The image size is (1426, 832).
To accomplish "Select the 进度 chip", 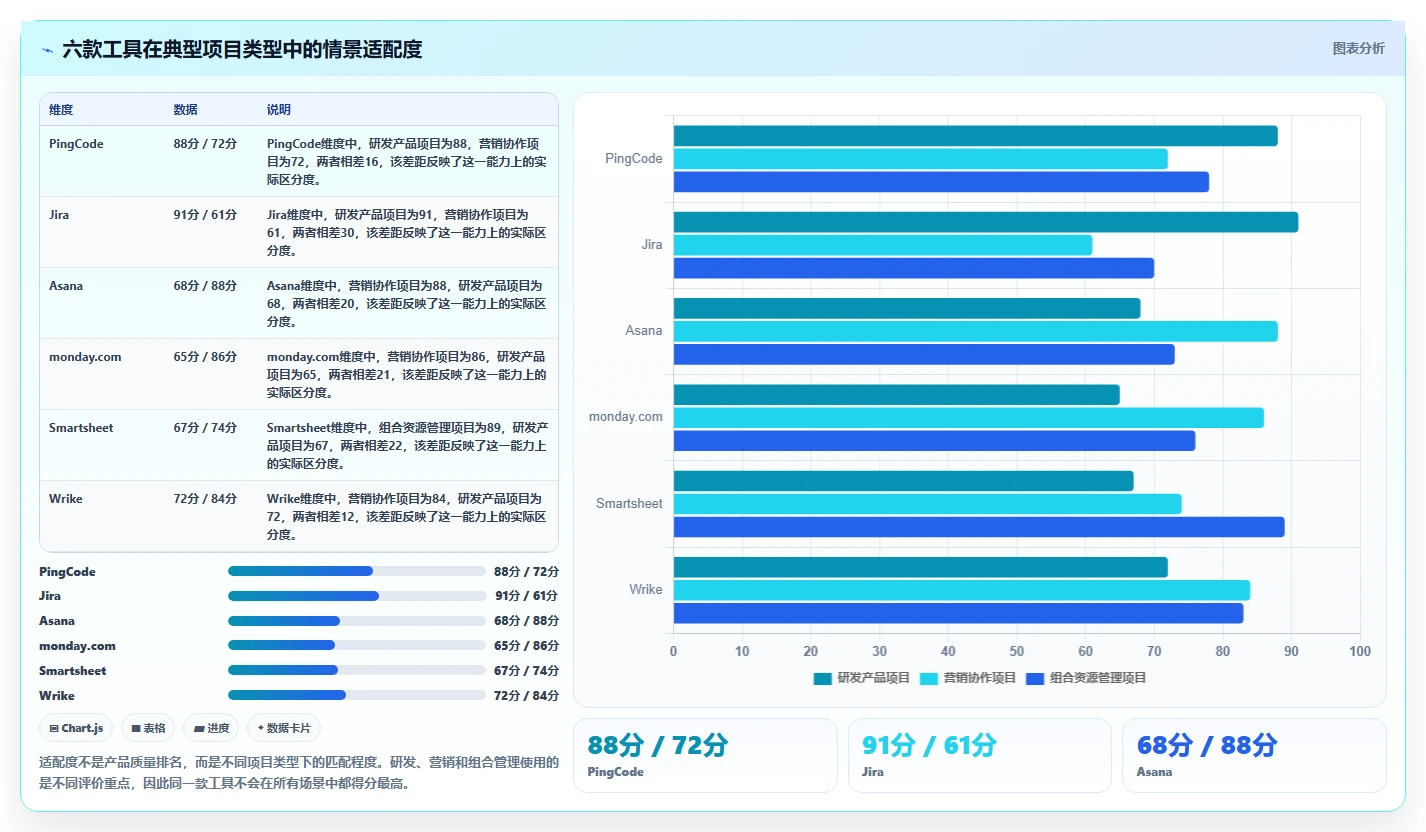I will tap(212, 728).
